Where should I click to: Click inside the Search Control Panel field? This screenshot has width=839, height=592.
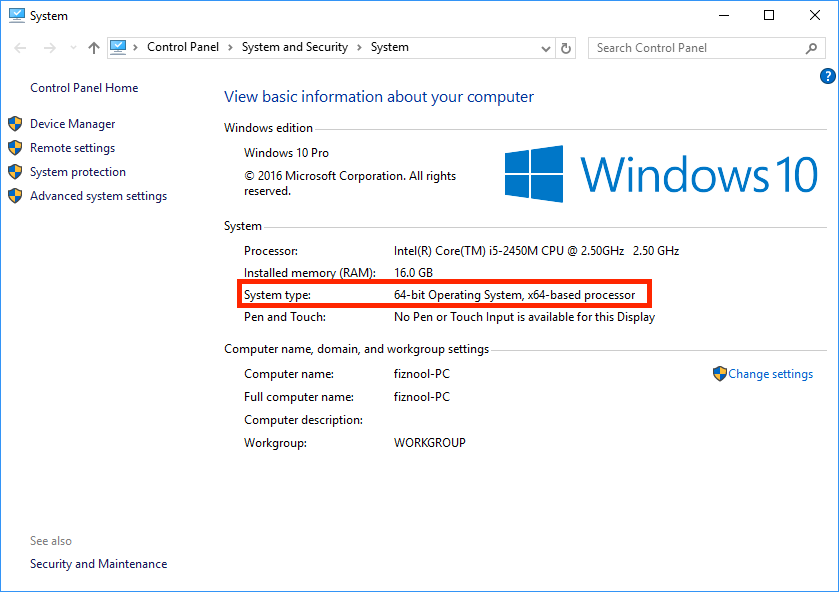[690, 47]
